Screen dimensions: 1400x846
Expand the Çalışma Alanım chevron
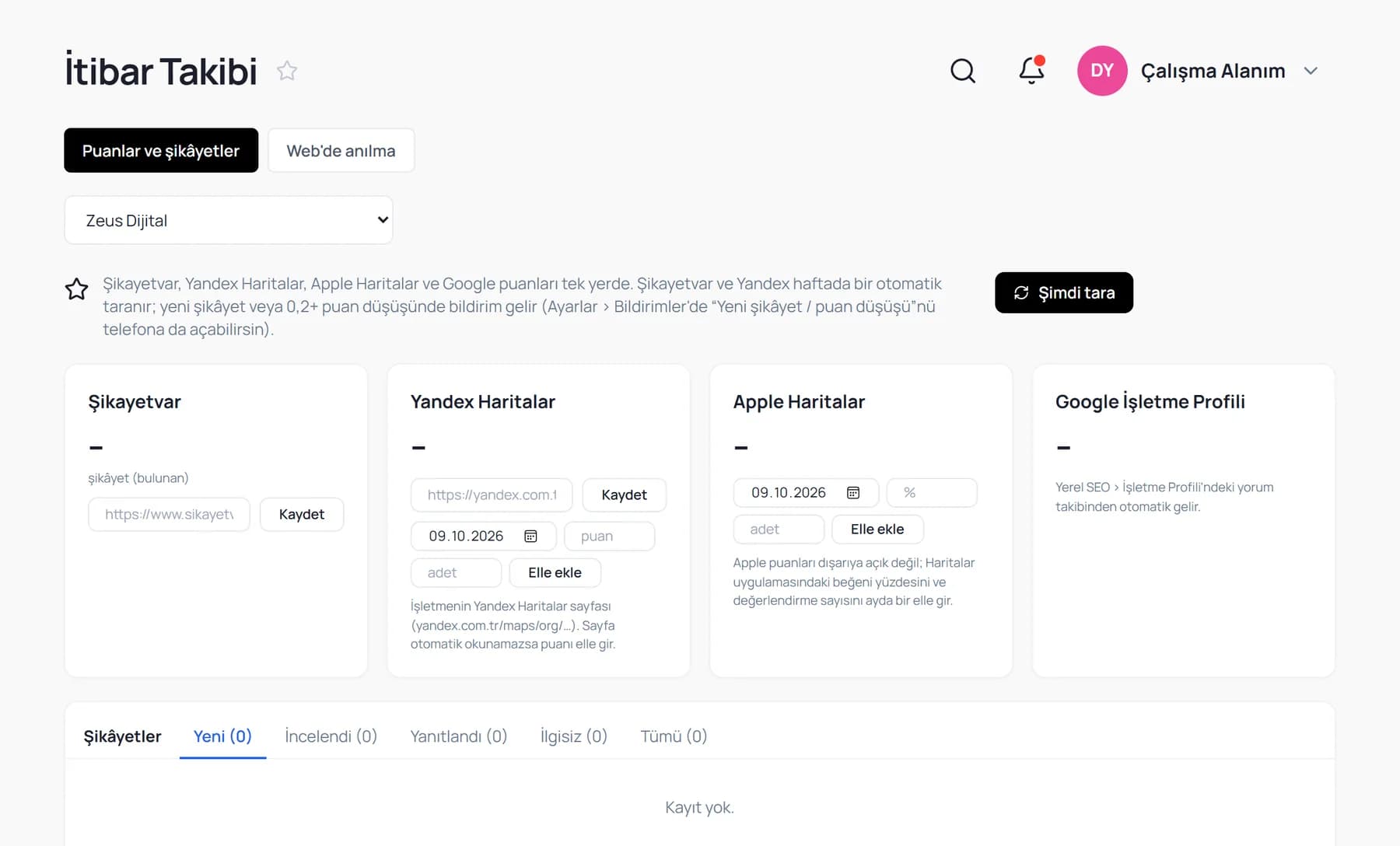click(1311, 71)
